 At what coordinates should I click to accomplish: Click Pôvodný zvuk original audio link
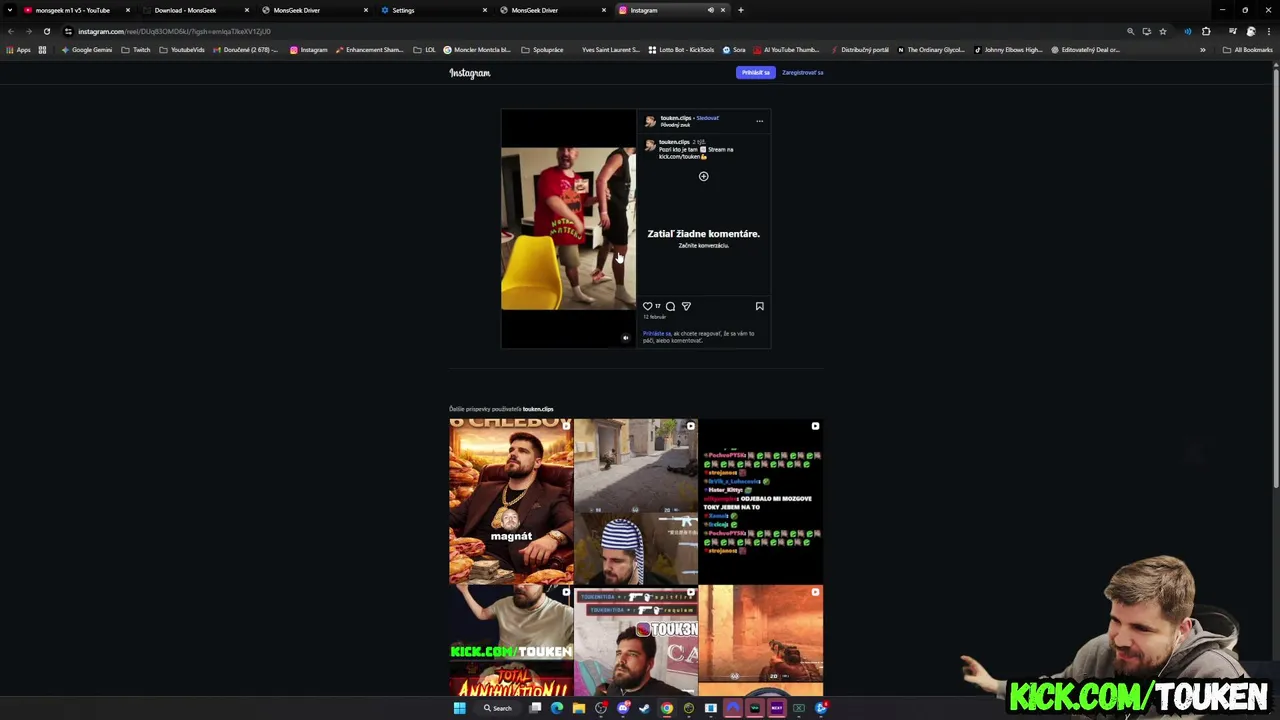tap(675, 125)
